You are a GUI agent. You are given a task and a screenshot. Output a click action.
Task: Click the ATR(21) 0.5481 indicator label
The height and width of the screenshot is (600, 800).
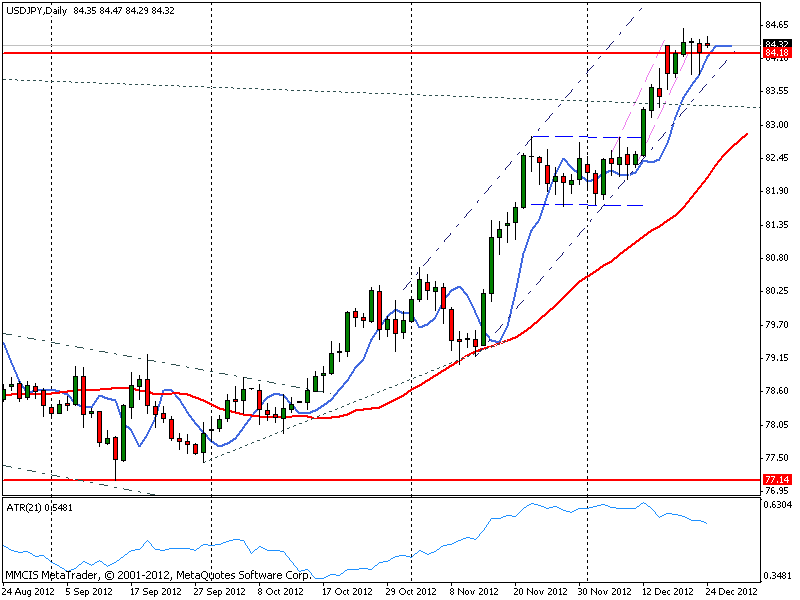pos(39,508)
